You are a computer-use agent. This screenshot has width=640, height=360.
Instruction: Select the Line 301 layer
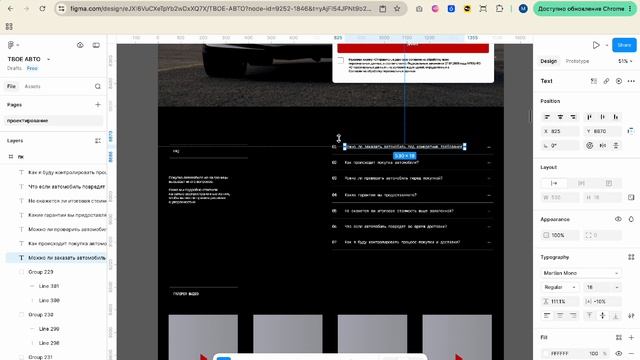point(49,286)
